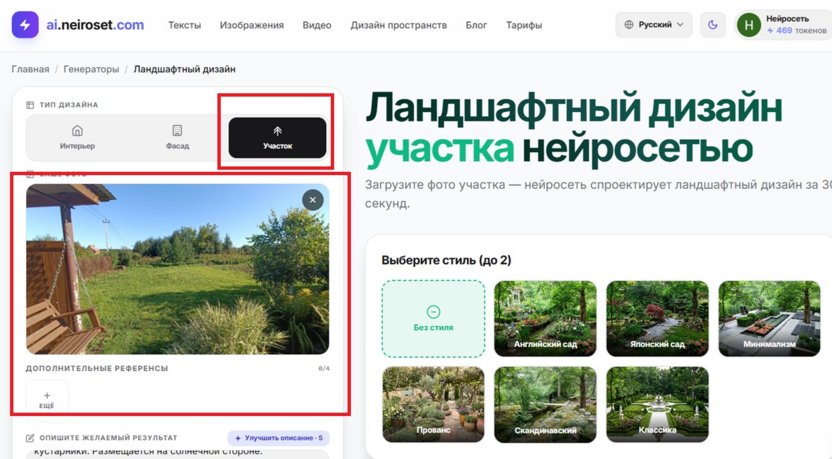Open the Изображения menu item
This screenshot has width=832, height=459.
click(x=252, y=25)
